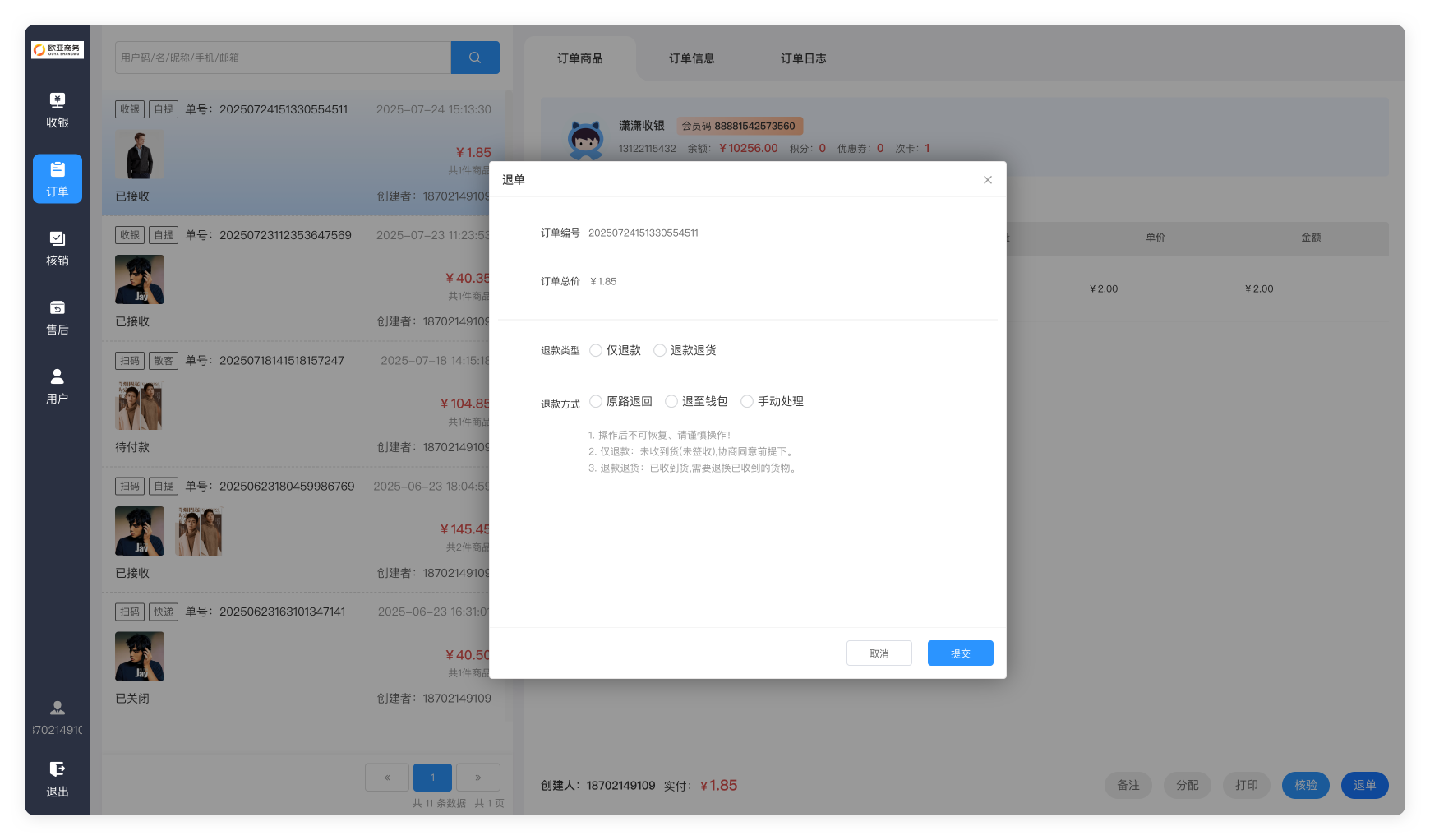Click the 取消 cancel button

click(879, 653)
